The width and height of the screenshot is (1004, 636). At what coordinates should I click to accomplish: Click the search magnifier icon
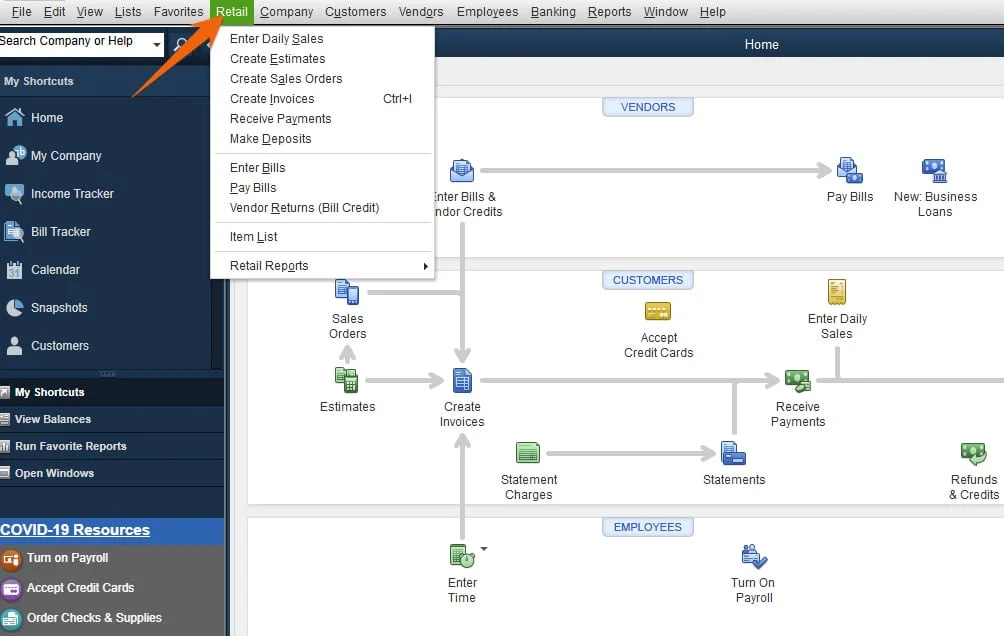[181, 44]
